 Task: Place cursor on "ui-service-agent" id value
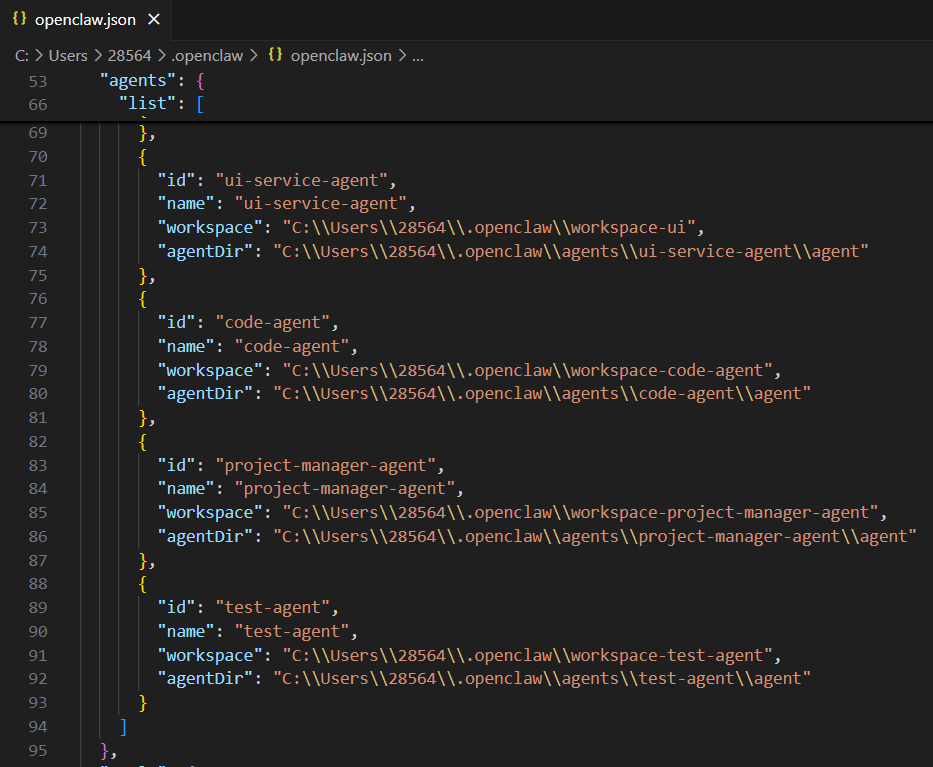[302, 180]
